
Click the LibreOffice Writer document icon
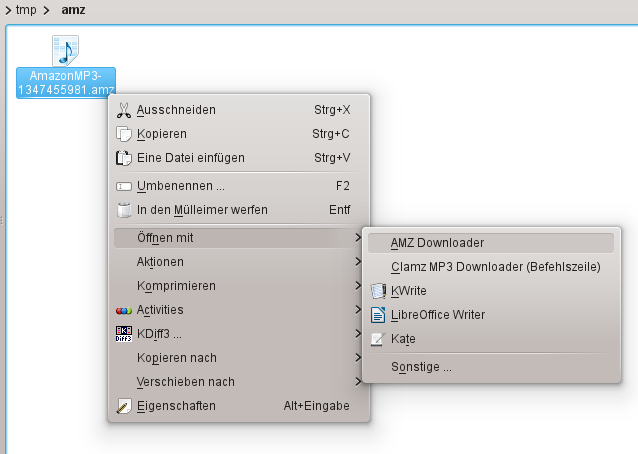378,315
